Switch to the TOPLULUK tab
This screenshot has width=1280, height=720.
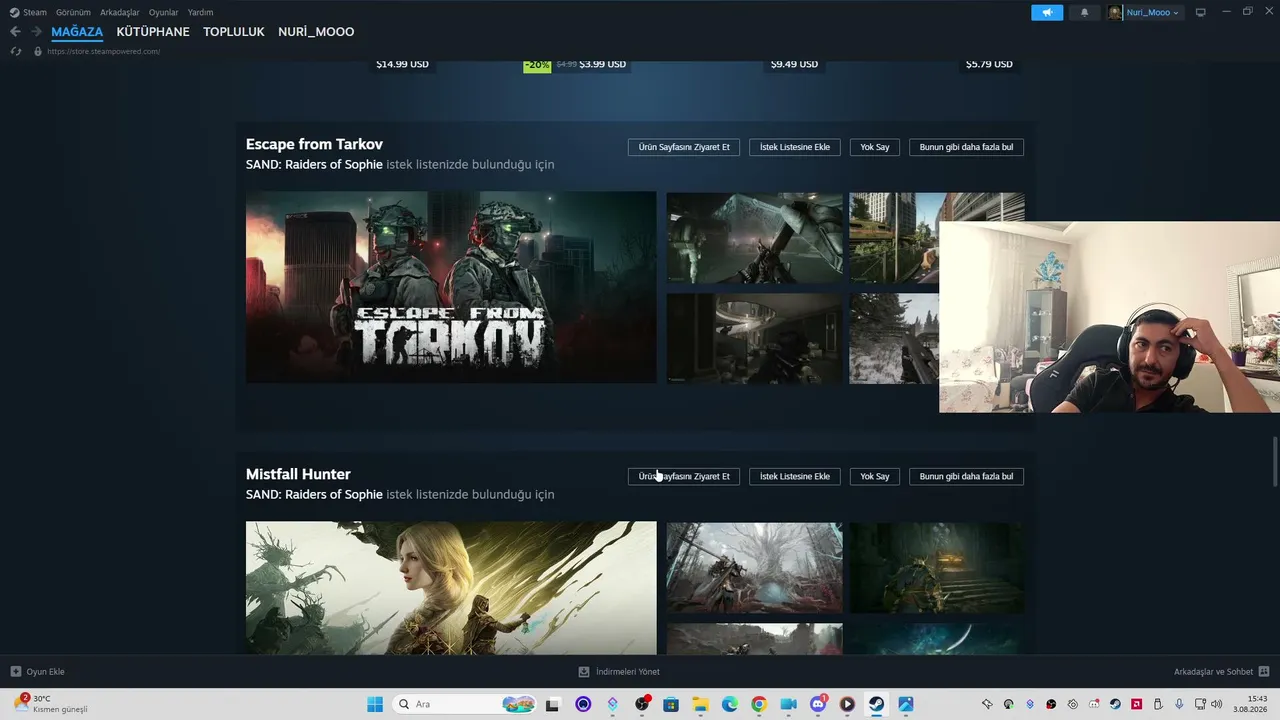click(234, 32)
